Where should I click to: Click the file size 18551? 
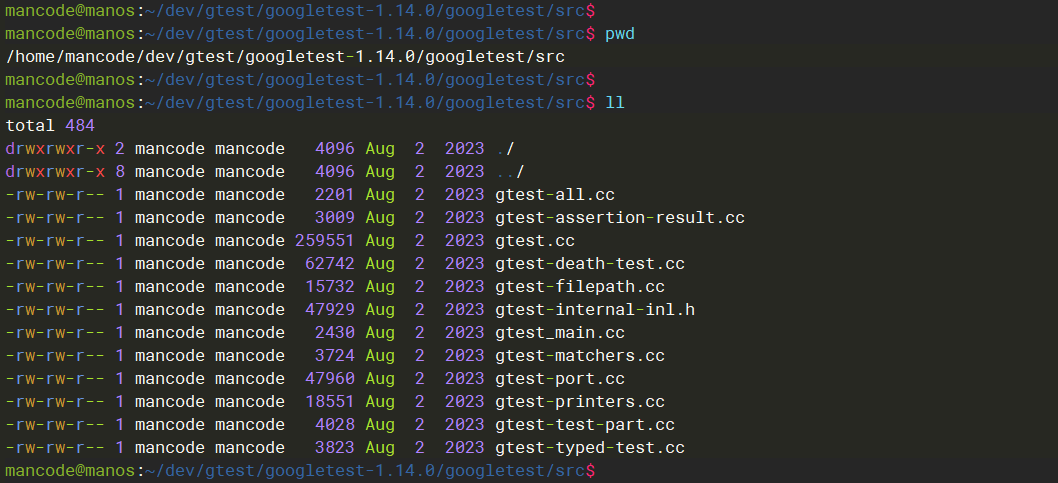point(330,402)
